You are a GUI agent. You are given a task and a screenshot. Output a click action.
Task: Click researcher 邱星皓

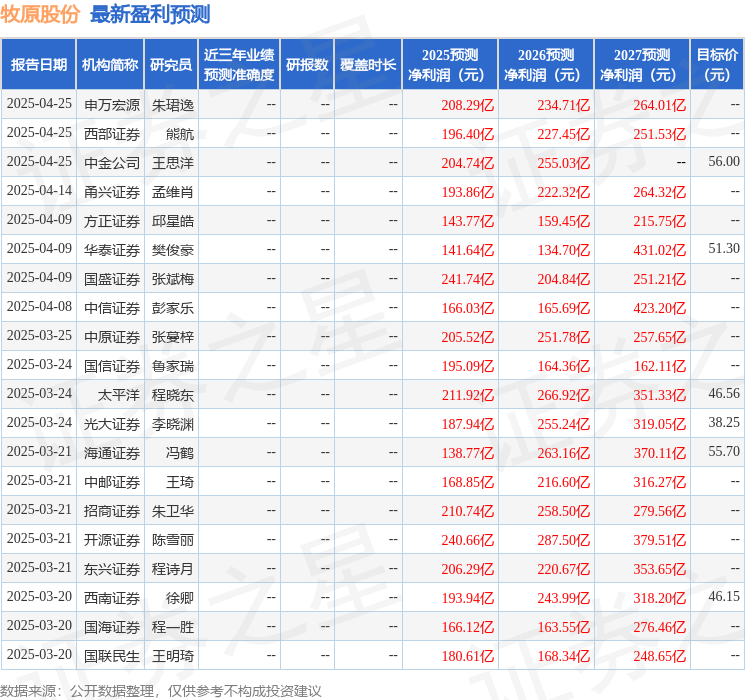[173, 221]
